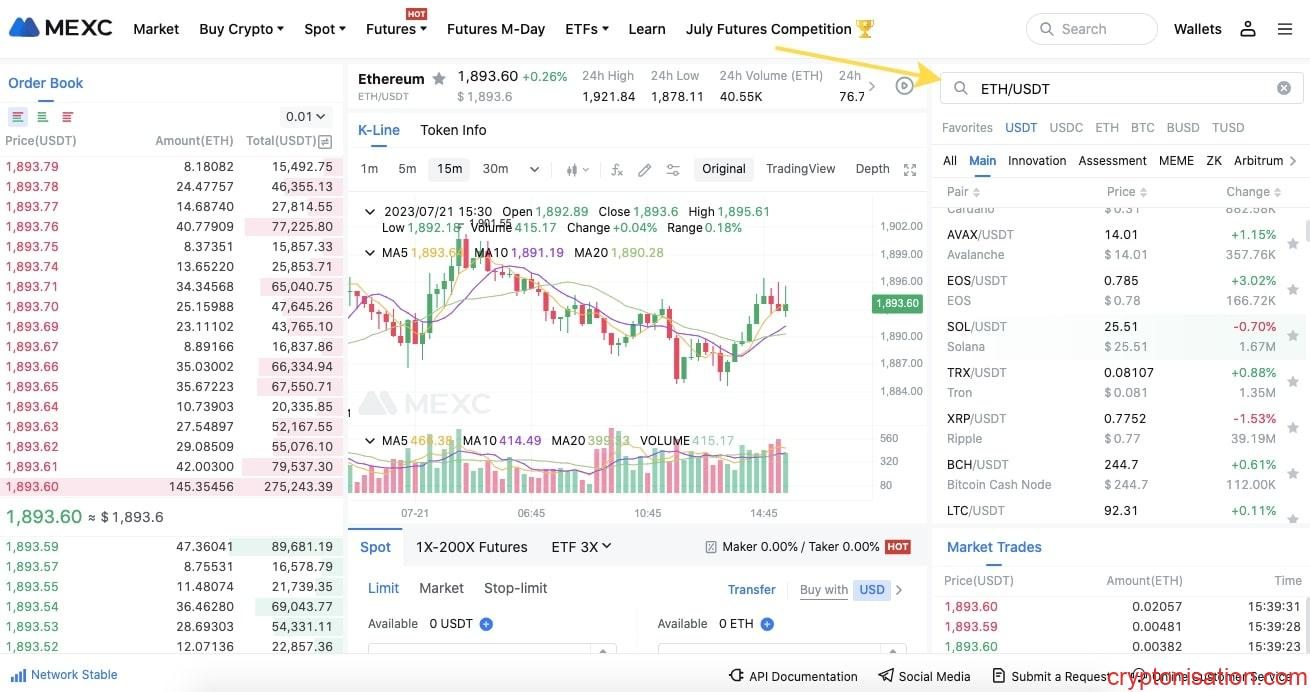Select the Market order type tab

[x=441, y=588]
